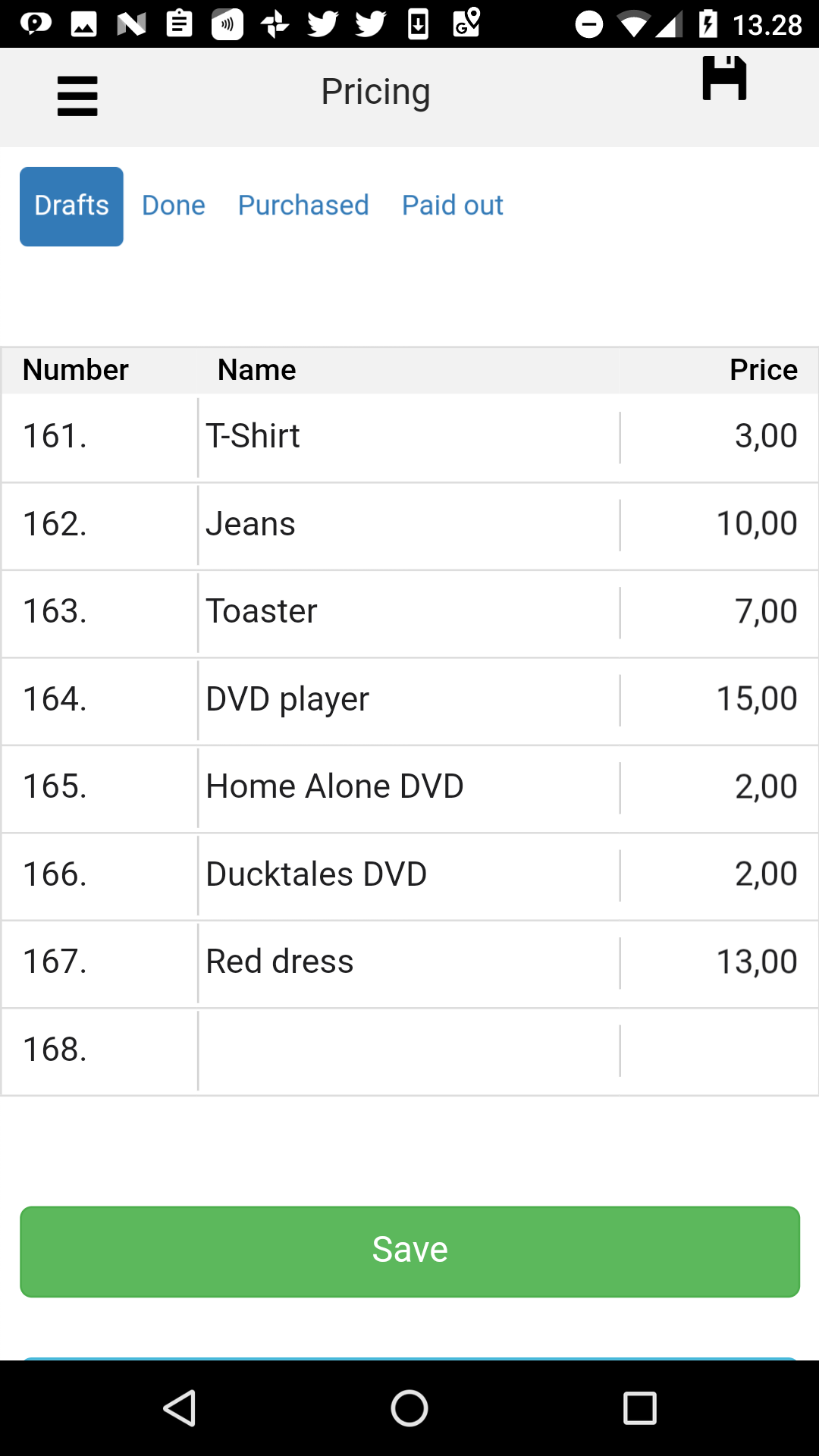This screenshot has width=819, height=1456.
Task: Select the Drafts tab
Action: click(71, 206)
